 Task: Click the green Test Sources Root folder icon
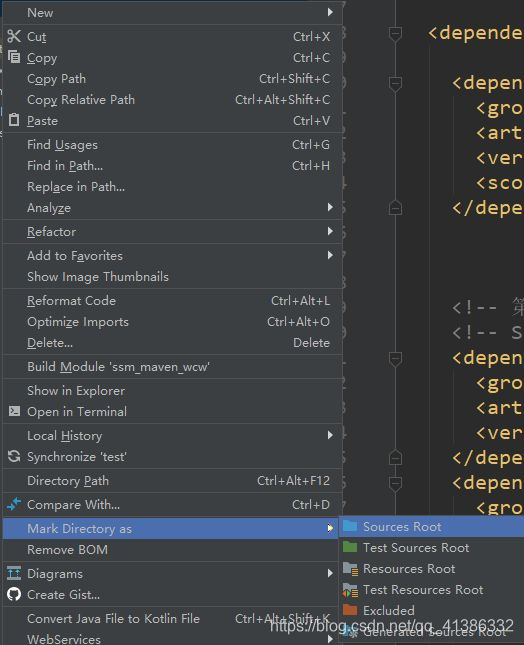(350, 547)
